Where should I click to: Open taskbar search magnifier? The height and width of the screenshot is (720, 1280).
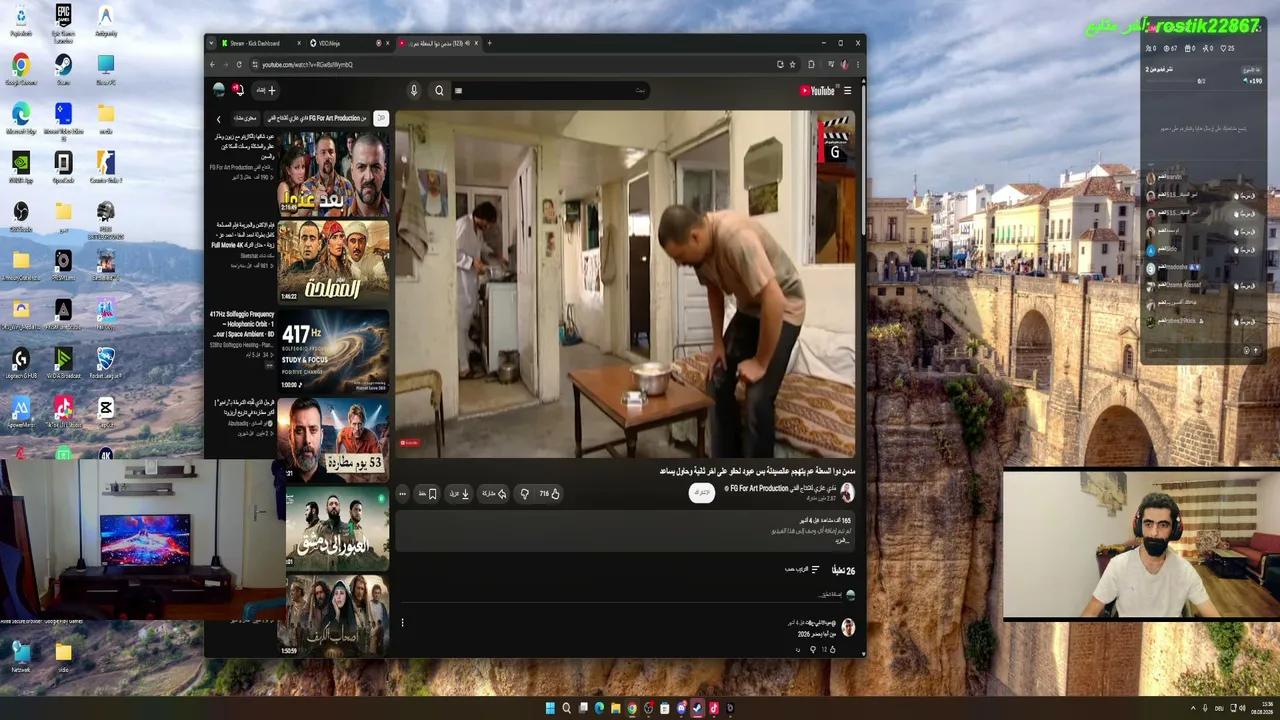click(x=567, y=708)
